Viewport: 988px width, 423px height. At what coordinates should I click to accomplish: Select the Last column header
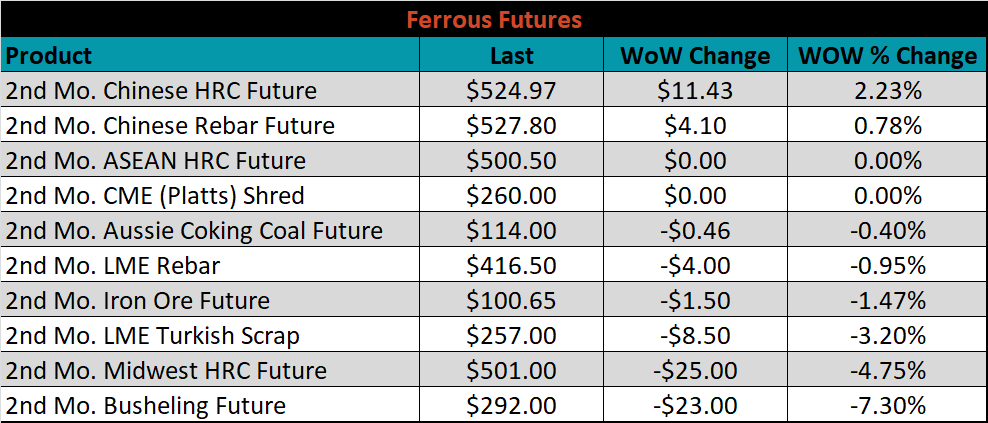(x=512, y=55)
